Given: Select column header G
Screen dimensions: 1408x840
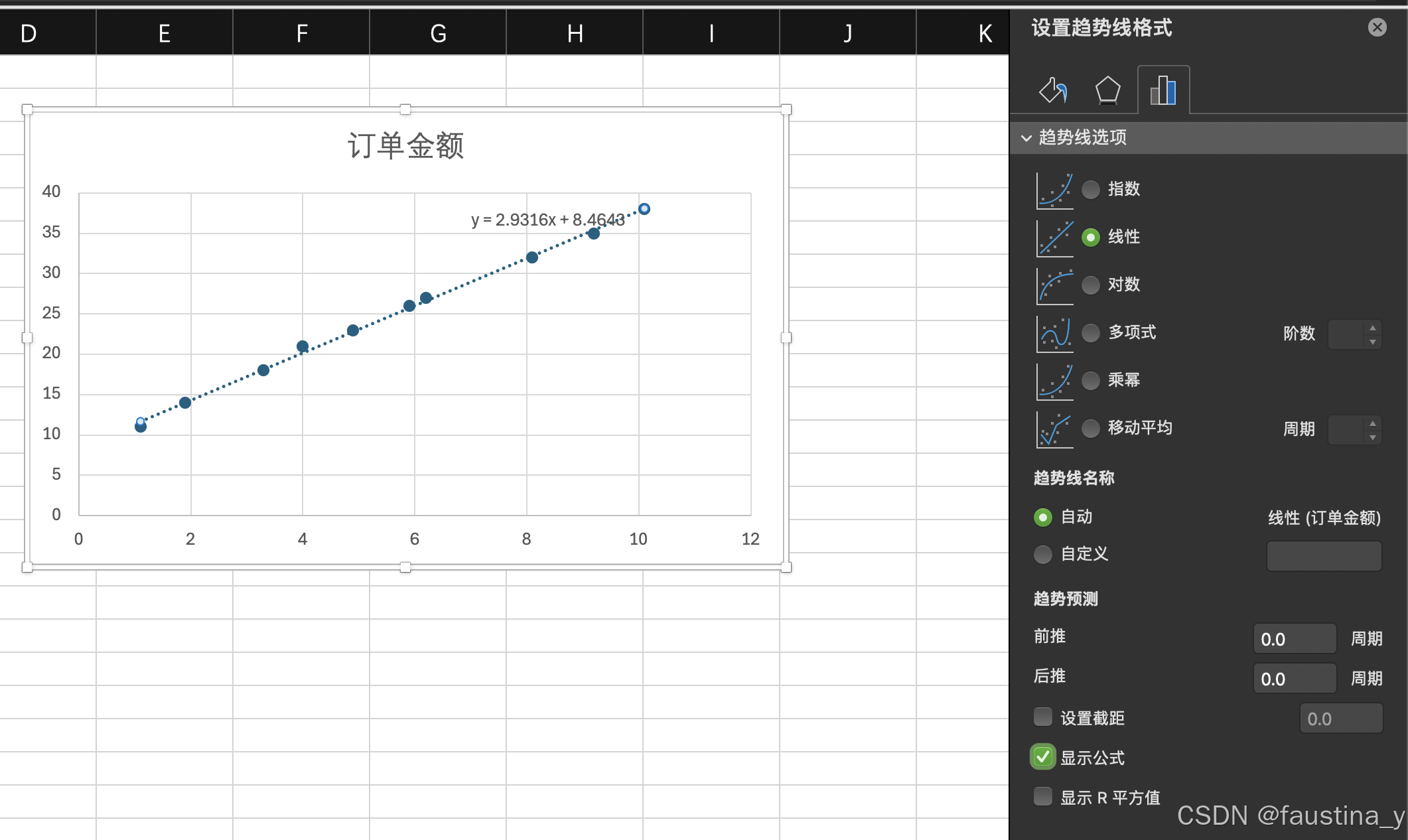Looking at the screenshot, I should click(x=438, y=33).
